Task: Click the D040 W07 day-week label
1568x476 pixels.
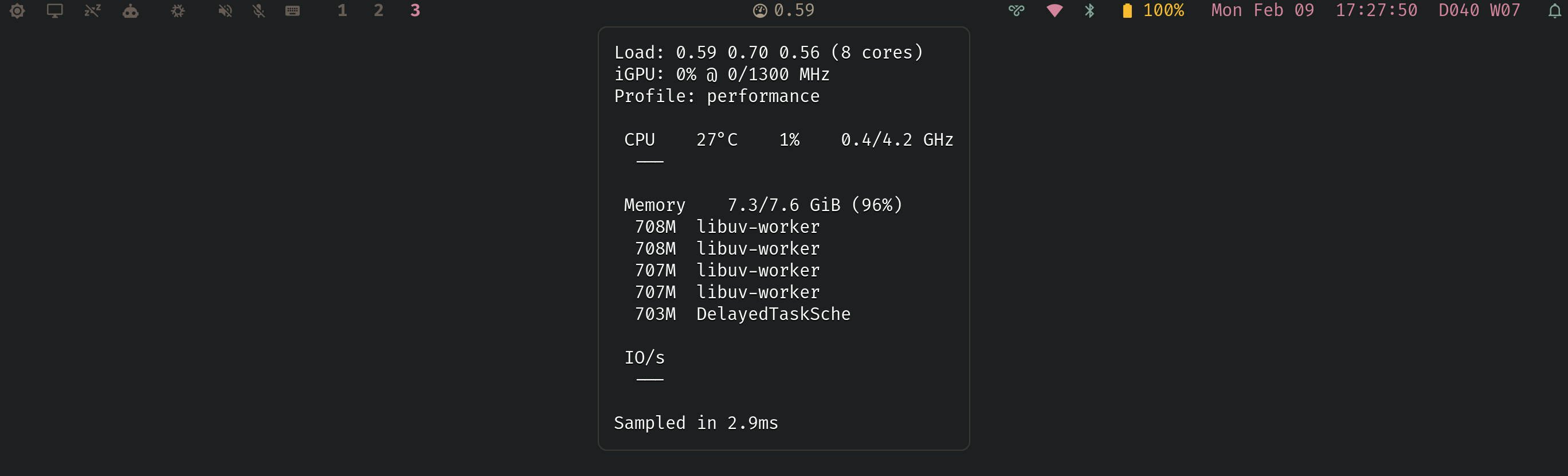Action: click(x=1479, y=11)
